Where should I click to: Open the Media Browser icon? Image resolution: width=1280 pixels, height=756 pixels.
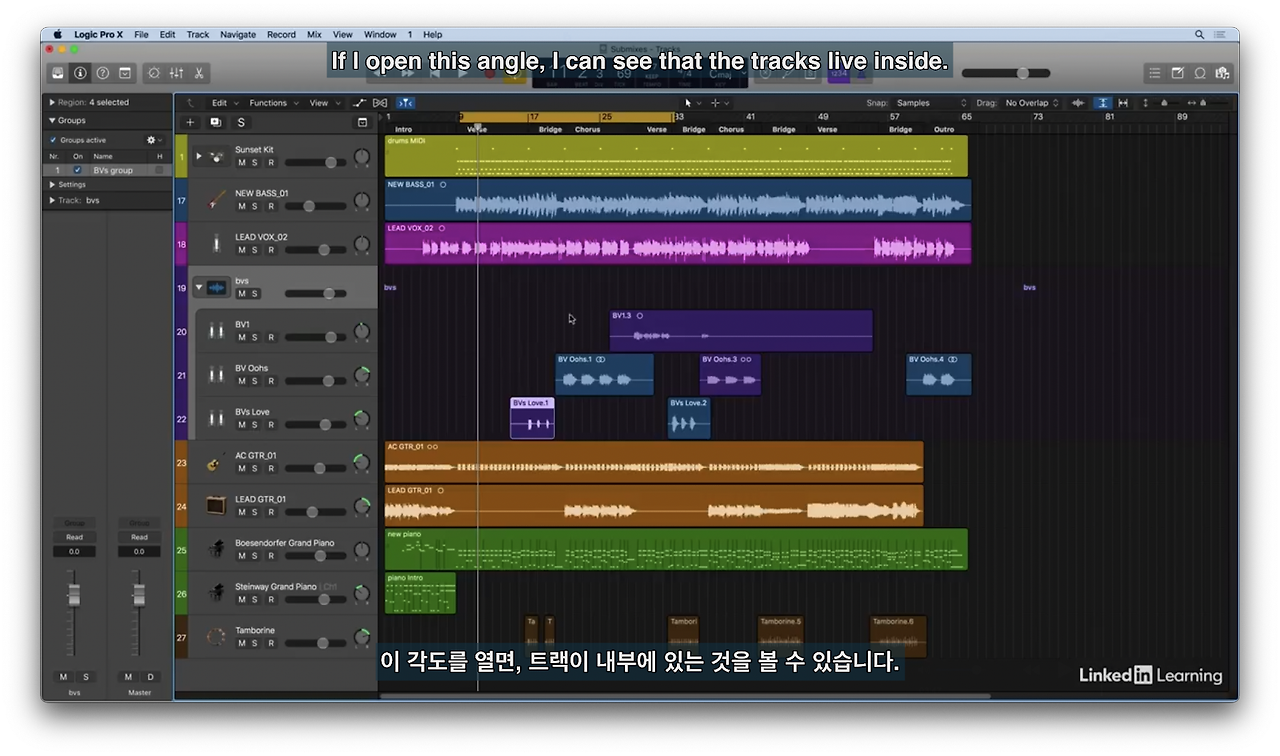1222,73
